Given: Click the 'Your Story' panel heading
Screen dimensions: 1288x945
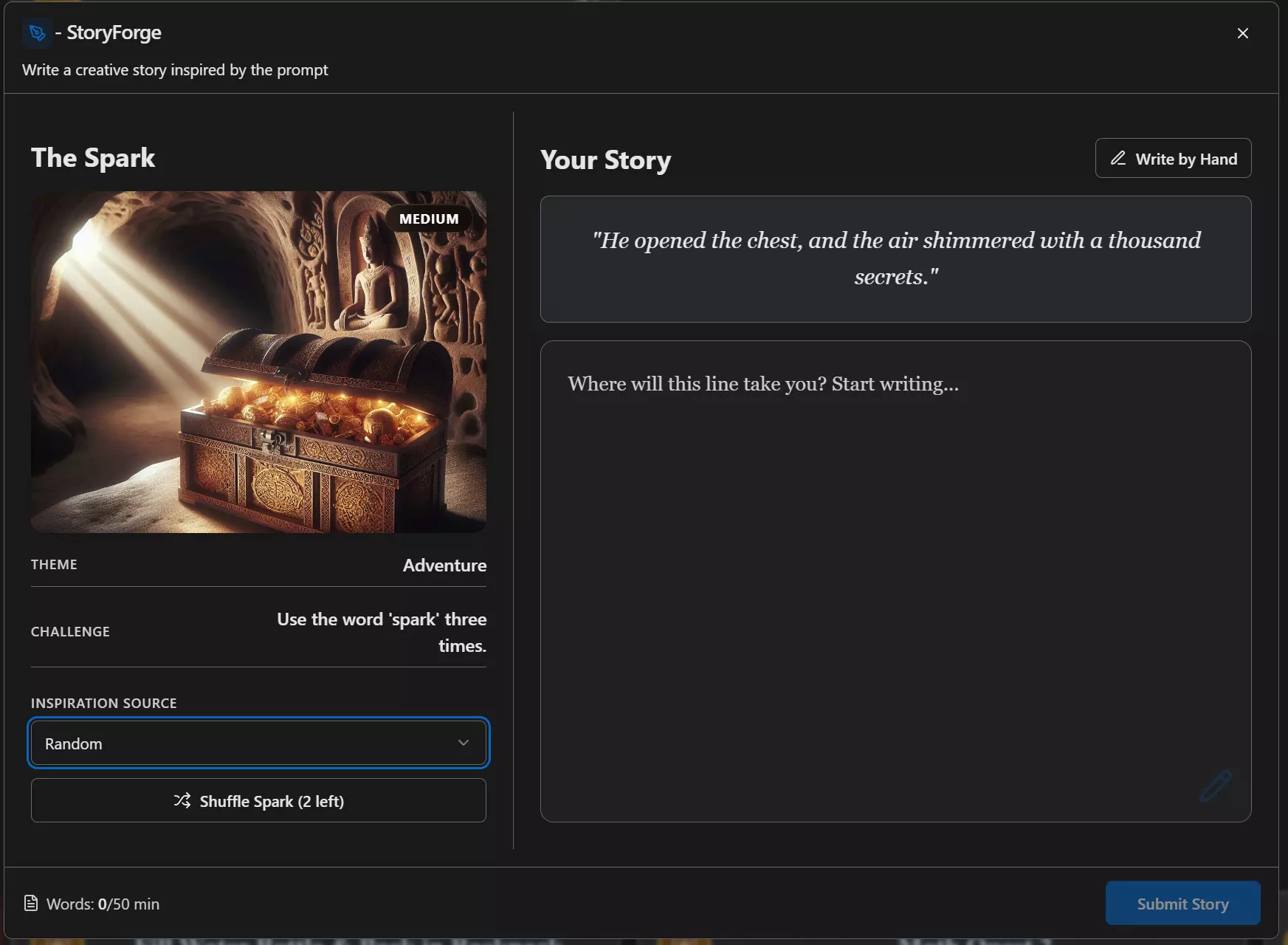Looking at the screenshot, I should click(x=605, y=160).
